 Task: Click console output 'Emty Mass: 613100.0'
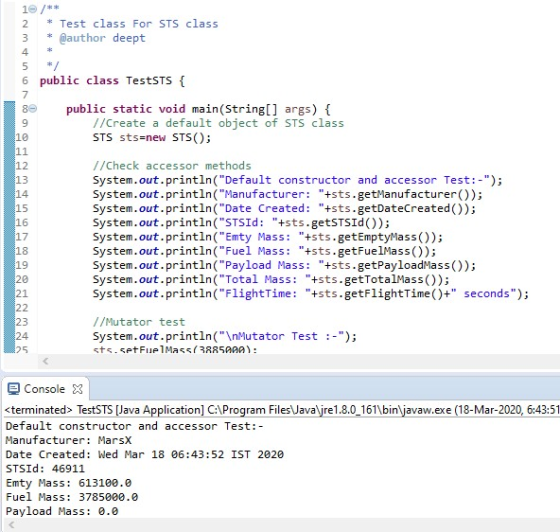click(69, 483)
